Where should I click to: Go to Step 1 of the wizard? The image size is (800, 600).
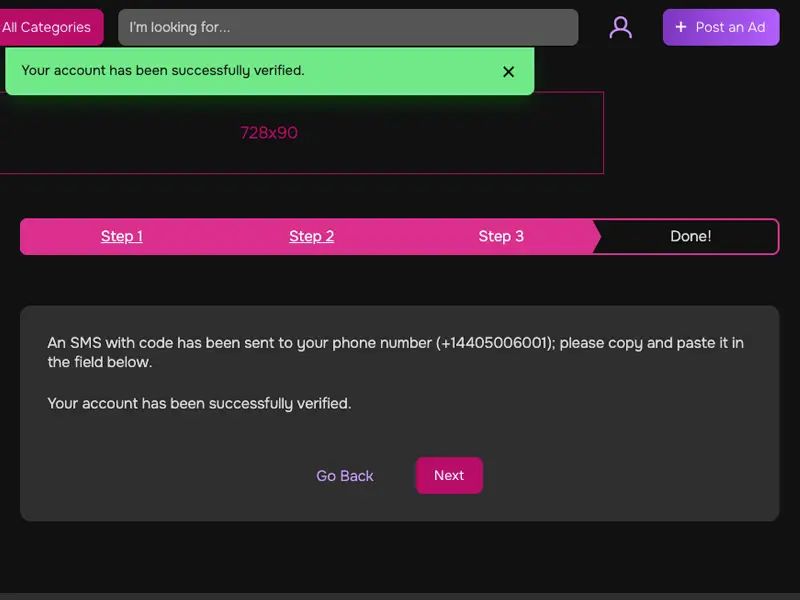(122, 236)
